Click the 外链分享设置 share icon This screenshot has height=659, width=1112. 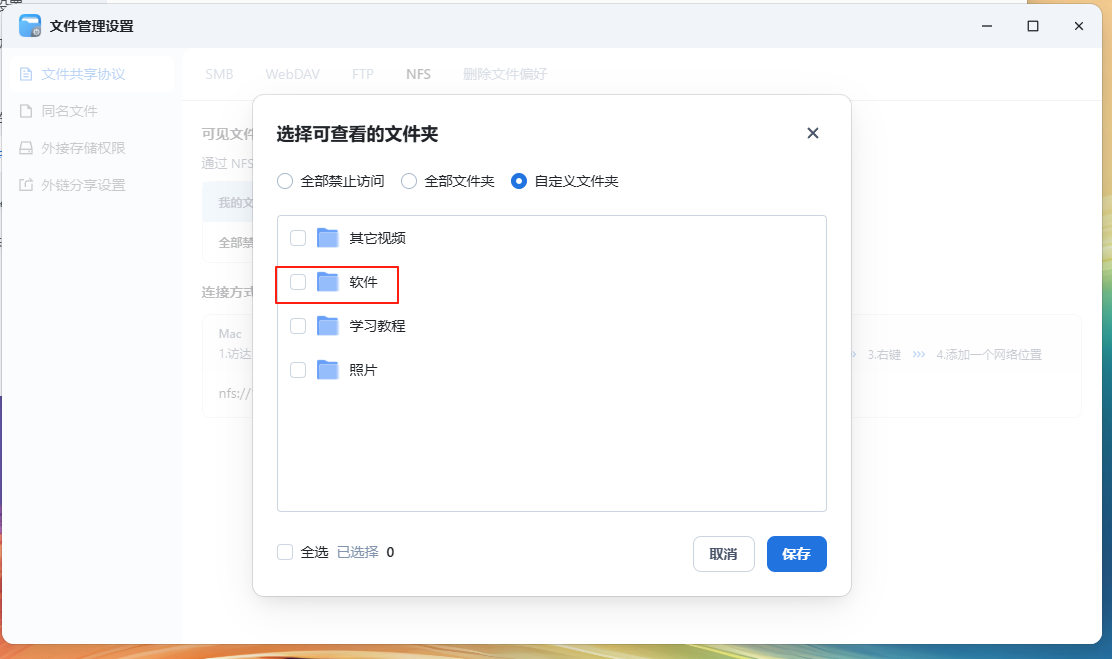(x=26, y=185)
